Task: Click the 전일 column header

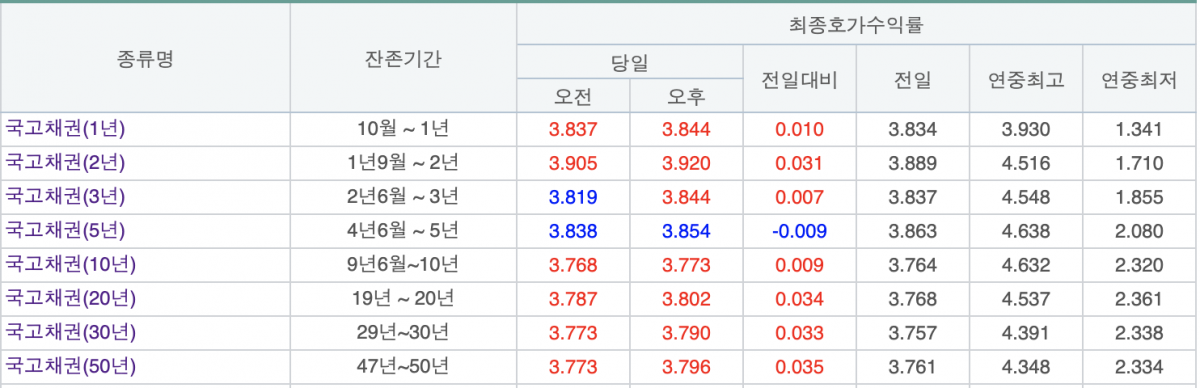Action: click(913, 79)
